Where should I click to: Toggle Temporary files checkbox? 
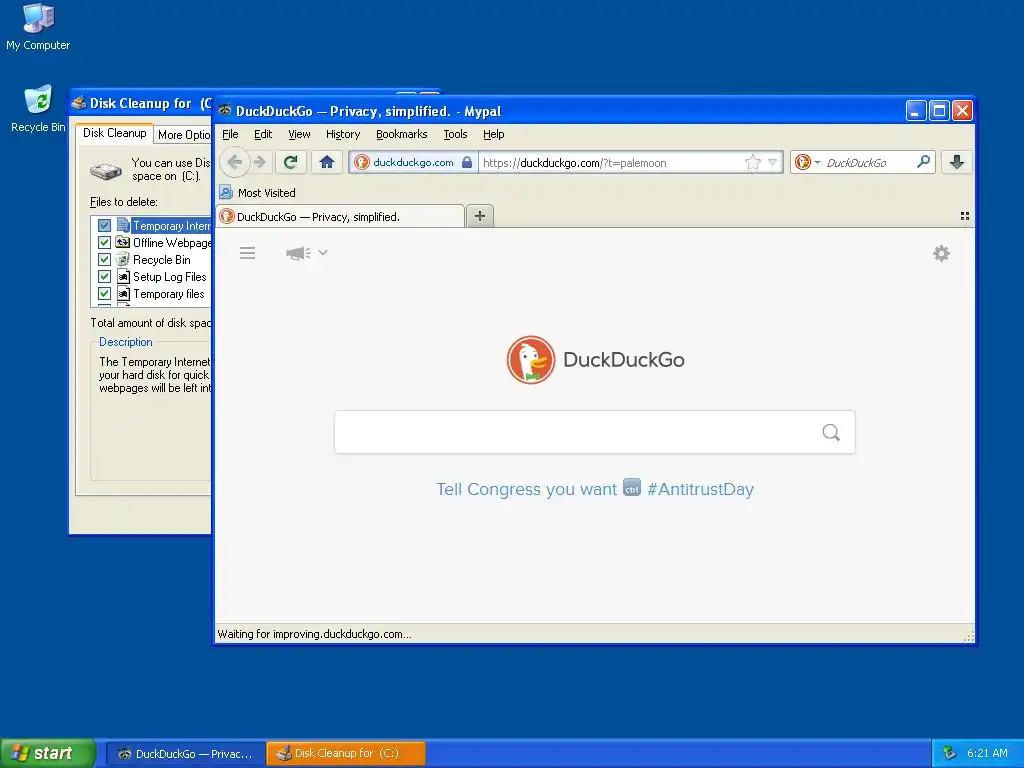(x=104, y=293)
